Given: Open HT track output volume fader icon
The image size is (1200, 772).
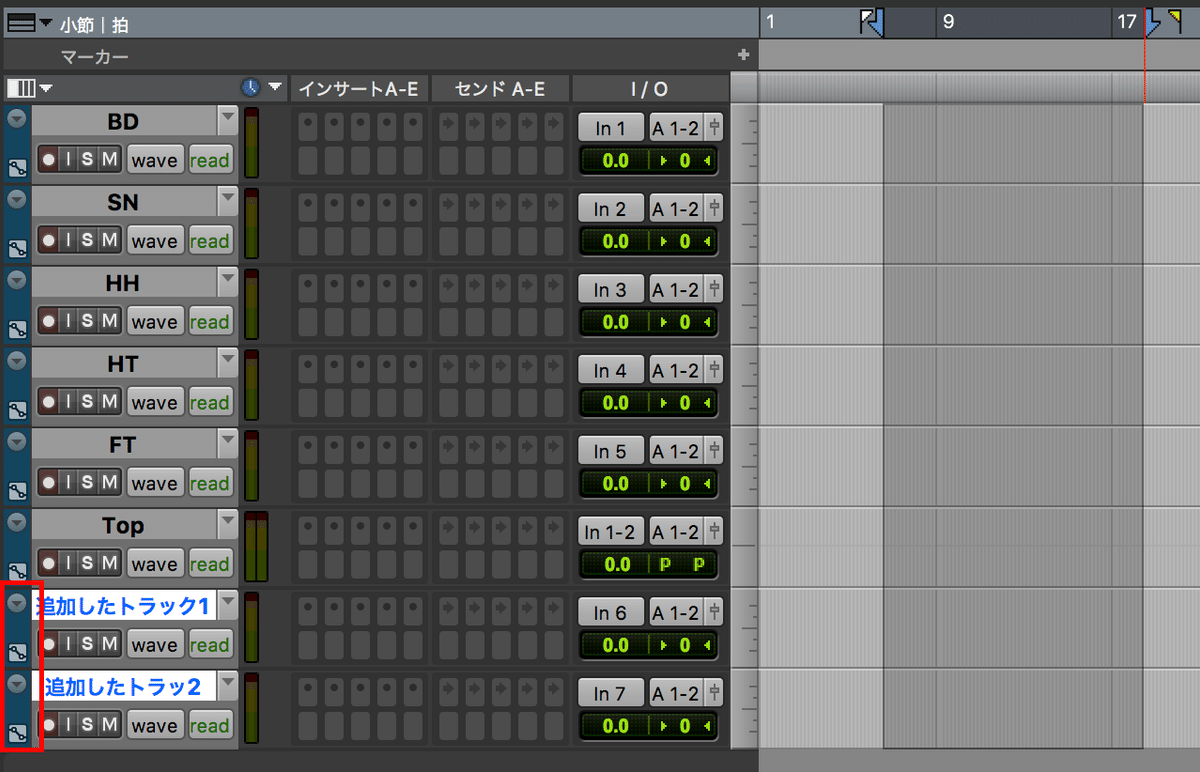Looking at the screenshot, I should pos(714,371).
